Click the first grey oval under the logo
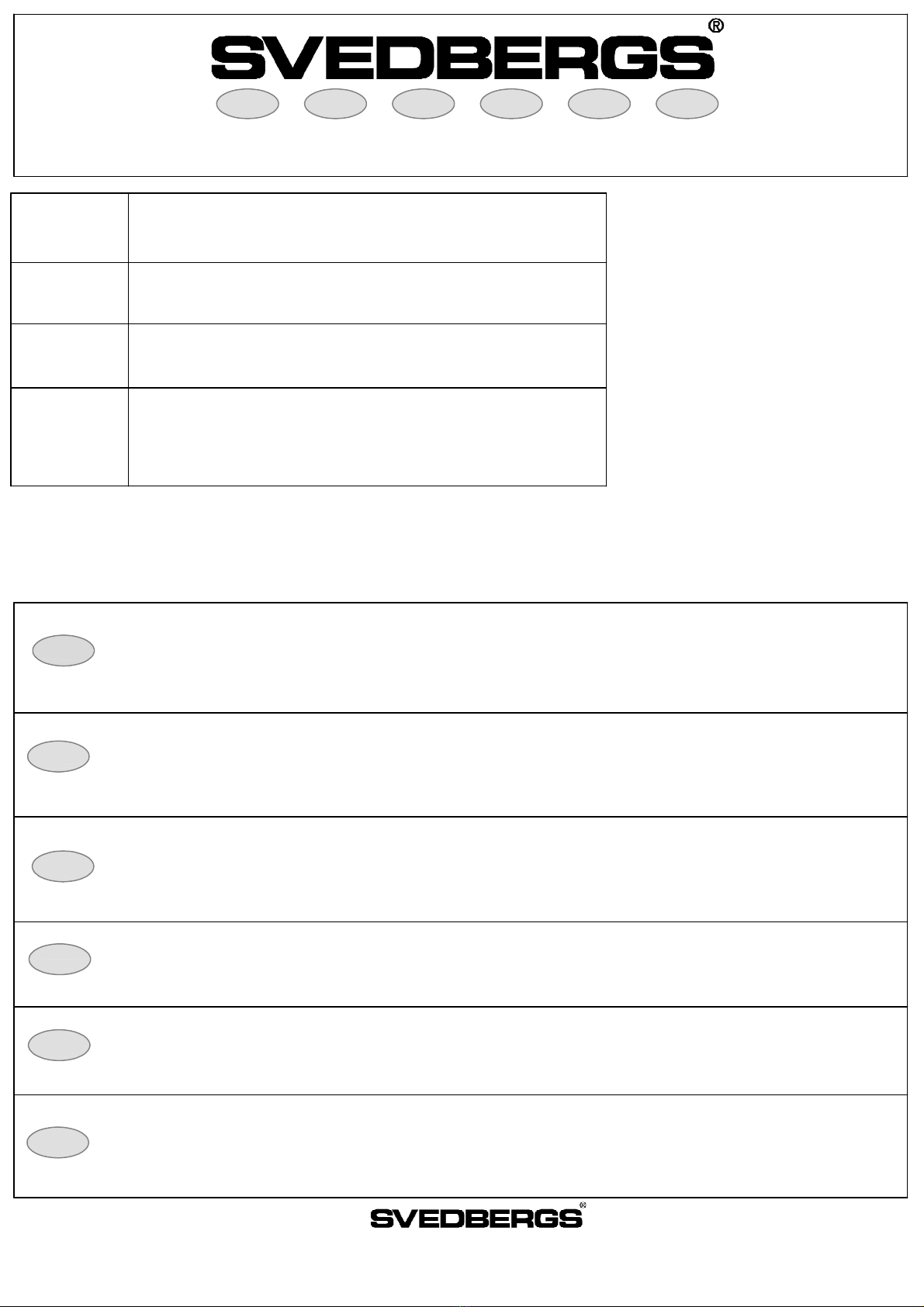This screenshot has height=1307, width=924. 247,104
